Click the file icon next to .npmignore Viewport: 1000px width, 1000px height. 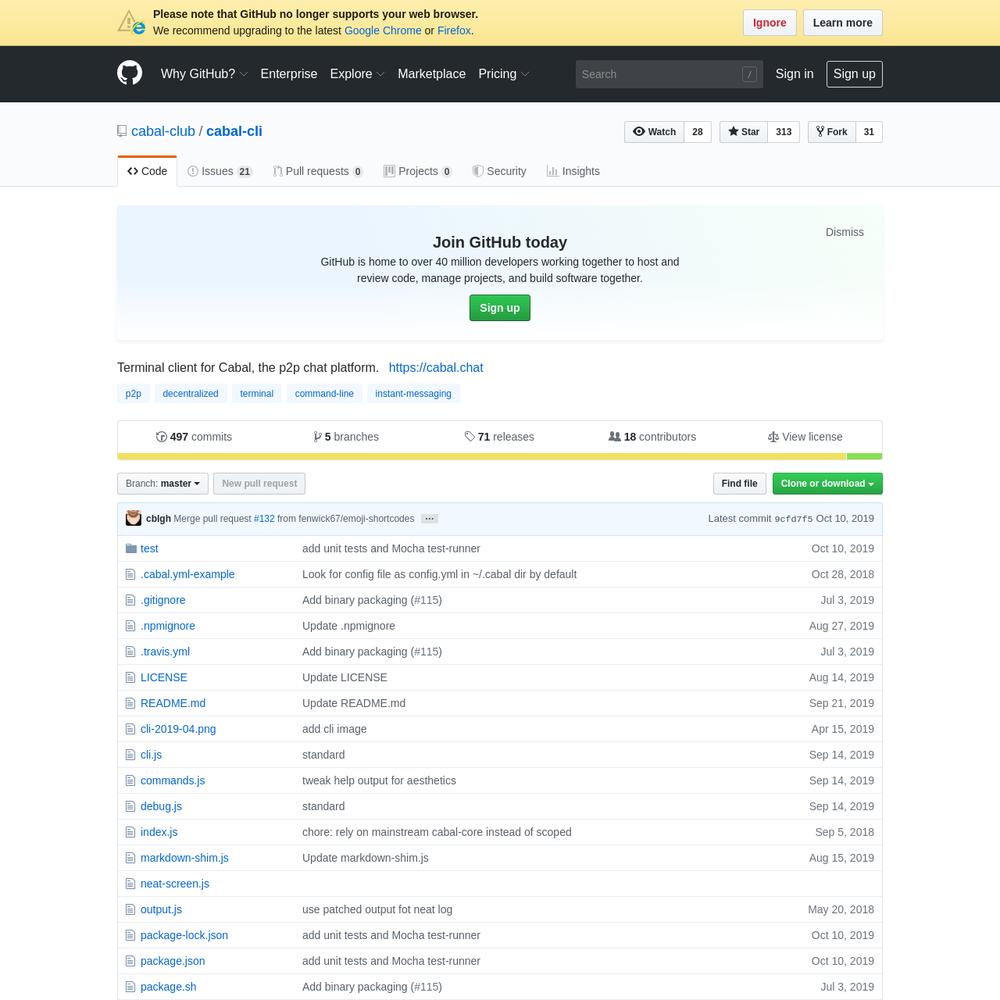click(131, 626)
